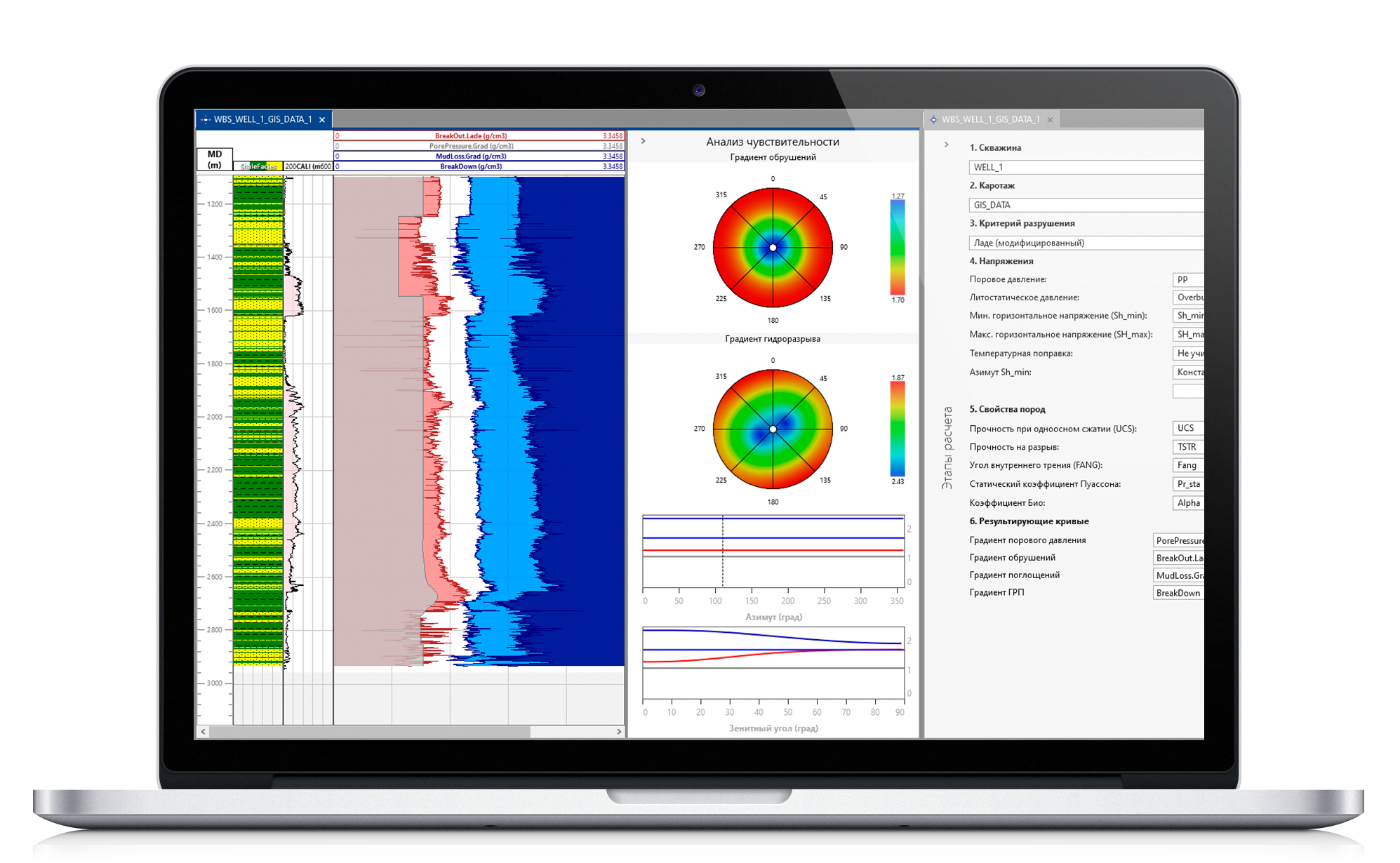Viewport: 1400px width, 863px height.
Task: Open the Скважина field showing WELL_1
Action: click(x=1086, y=167)
